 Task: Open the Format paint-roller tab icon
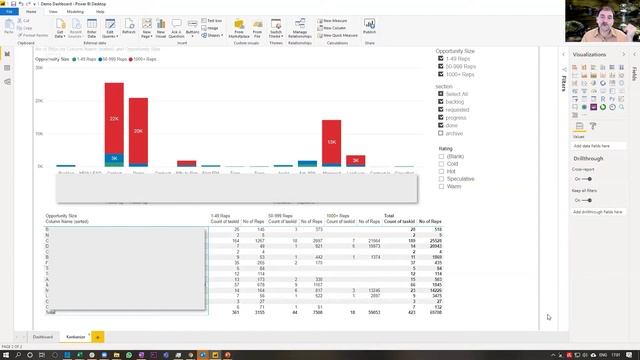(x=593, y=126)
